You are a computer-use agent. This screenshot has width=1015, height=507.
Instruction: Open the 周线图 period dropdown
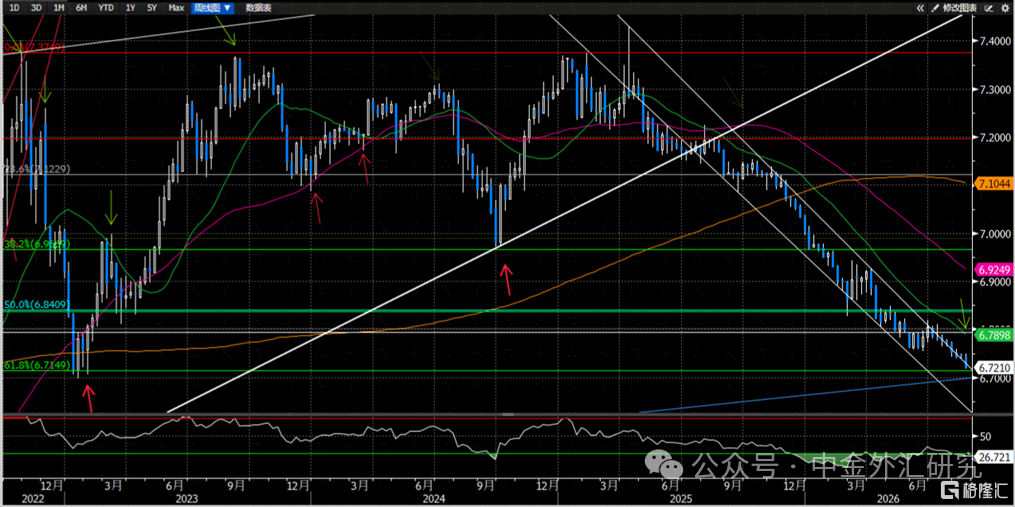pos(211,8)
